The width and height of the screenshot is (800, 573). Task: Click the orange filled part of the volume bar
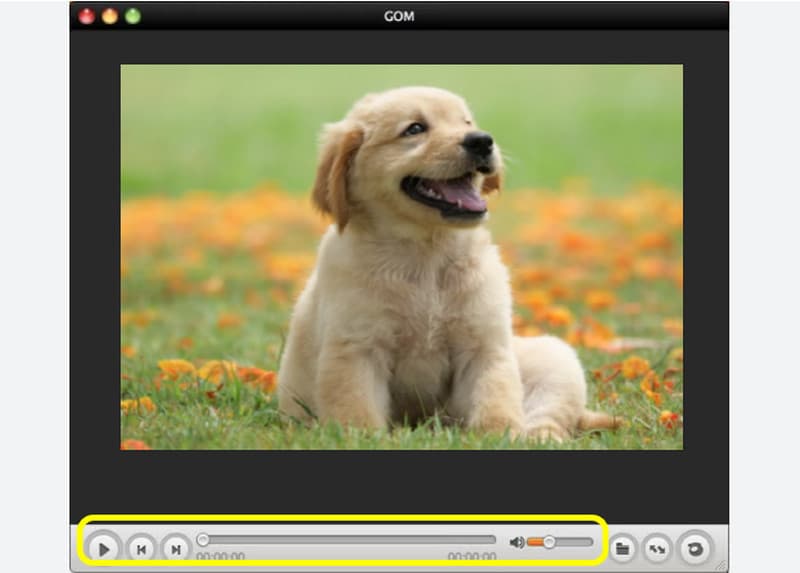pyautogui.click(x=535, y=541)
